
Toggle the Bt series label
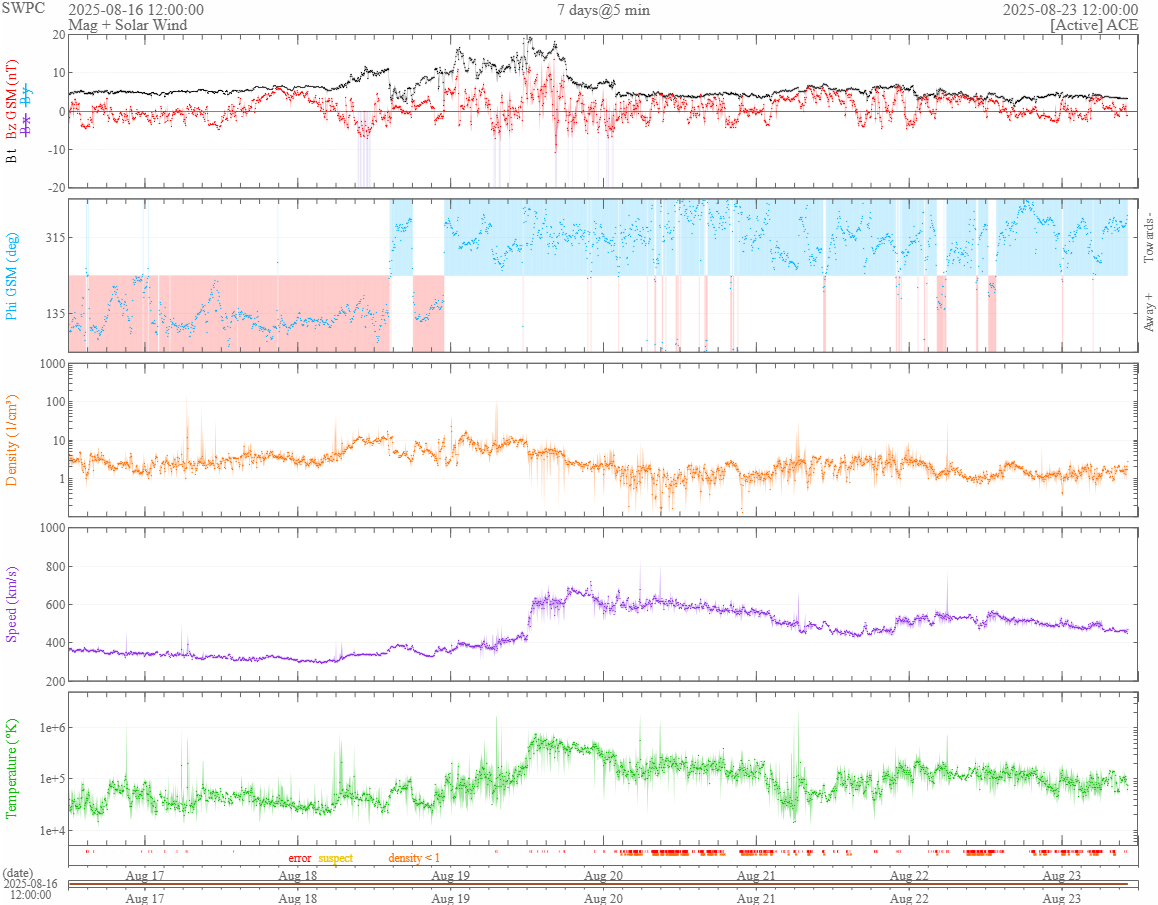pyautogui.click(x=11, y=156)
